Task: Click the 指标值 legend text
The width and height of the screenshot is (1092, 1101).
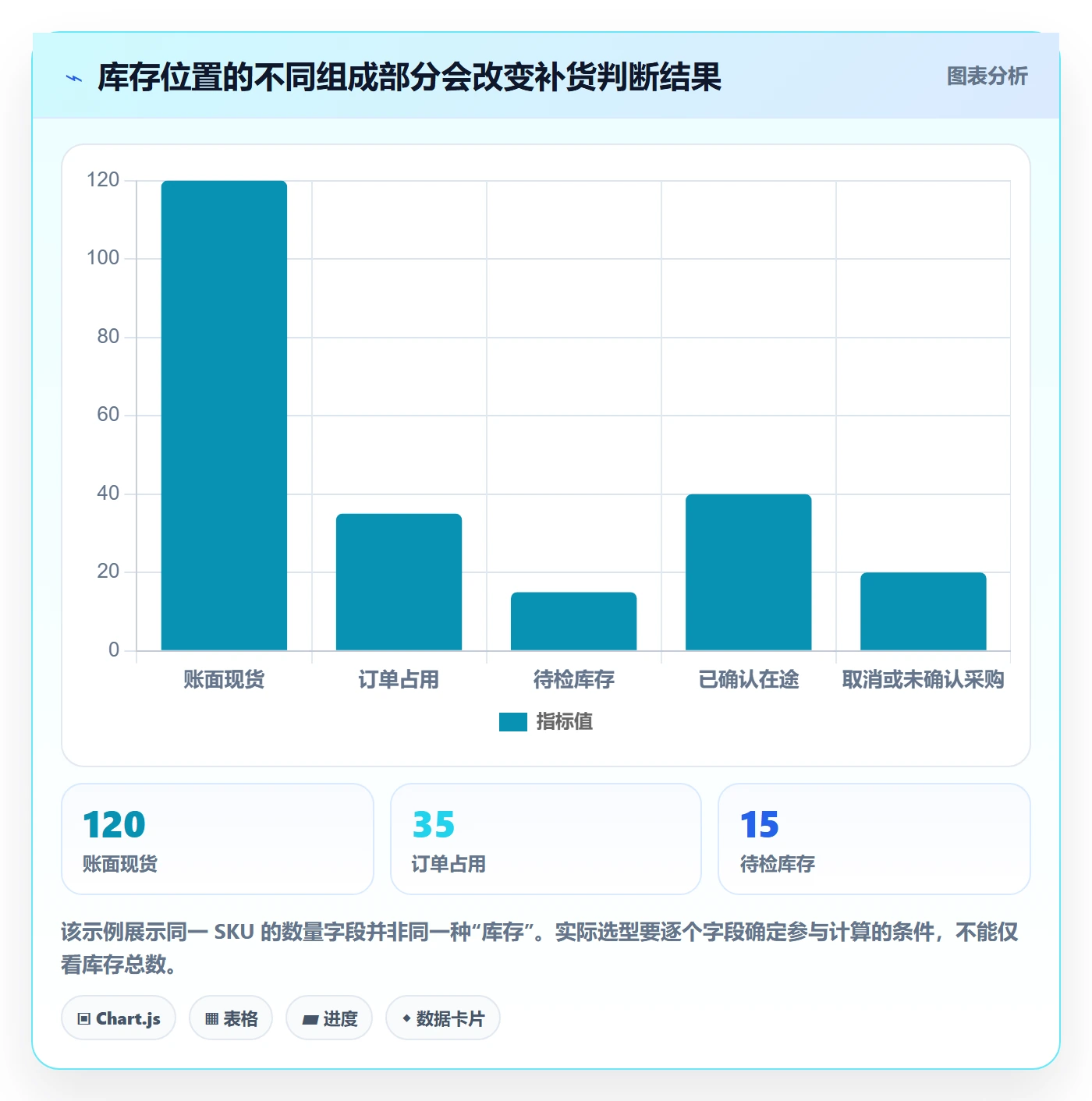Action: 565,722
